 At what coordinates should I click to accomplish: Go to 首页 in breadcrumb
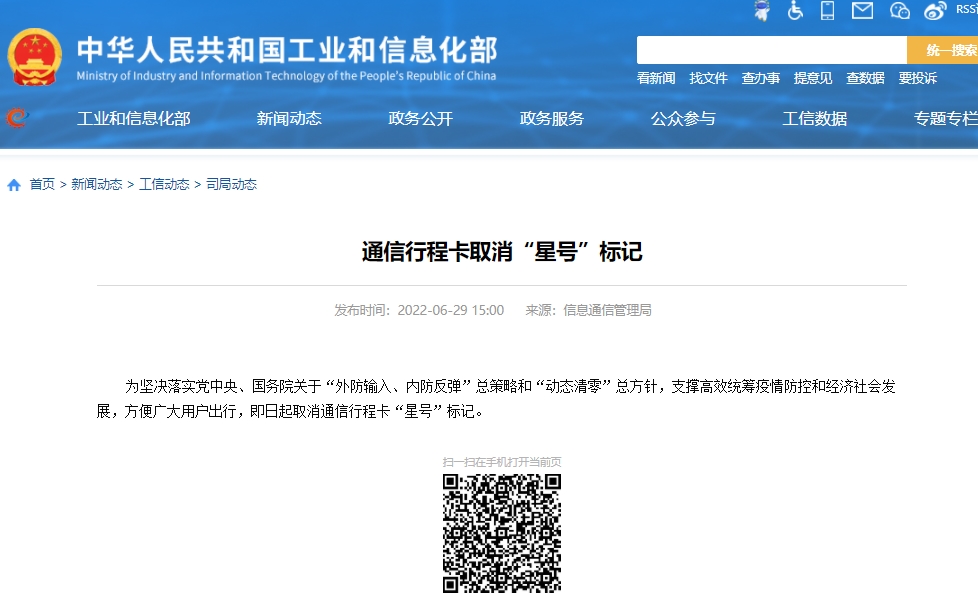[x=42, y=185]
